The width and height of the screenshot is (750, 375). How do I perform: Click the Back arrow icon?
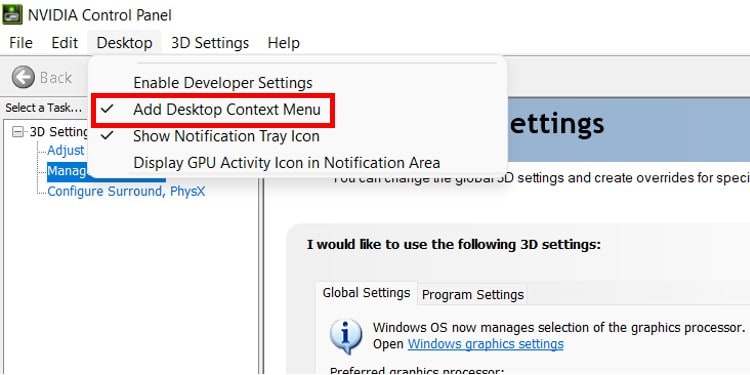point(23,77)
